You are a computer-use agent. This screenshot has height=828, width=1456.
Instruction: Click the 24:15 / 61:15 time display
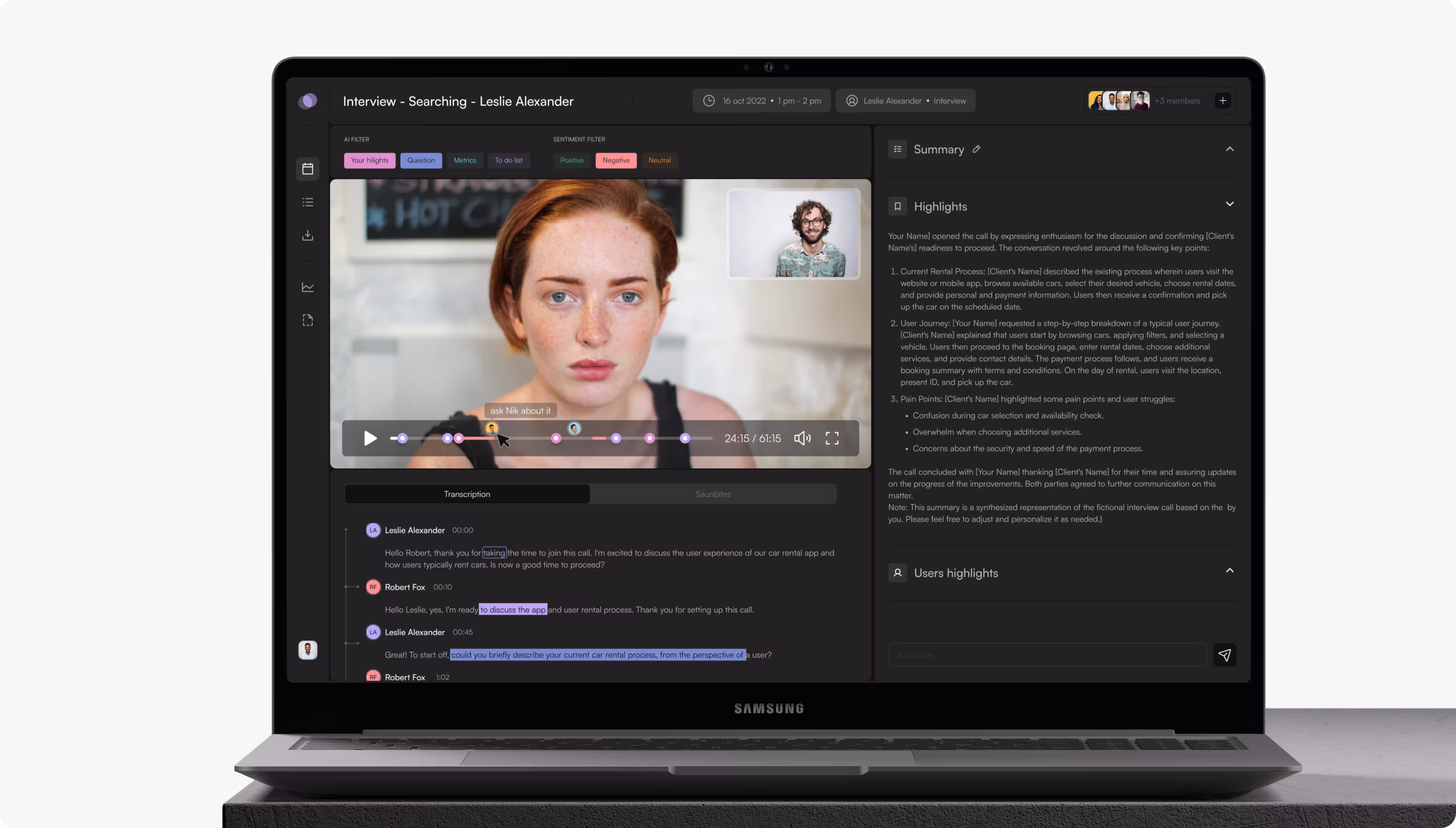coord(752,439)
